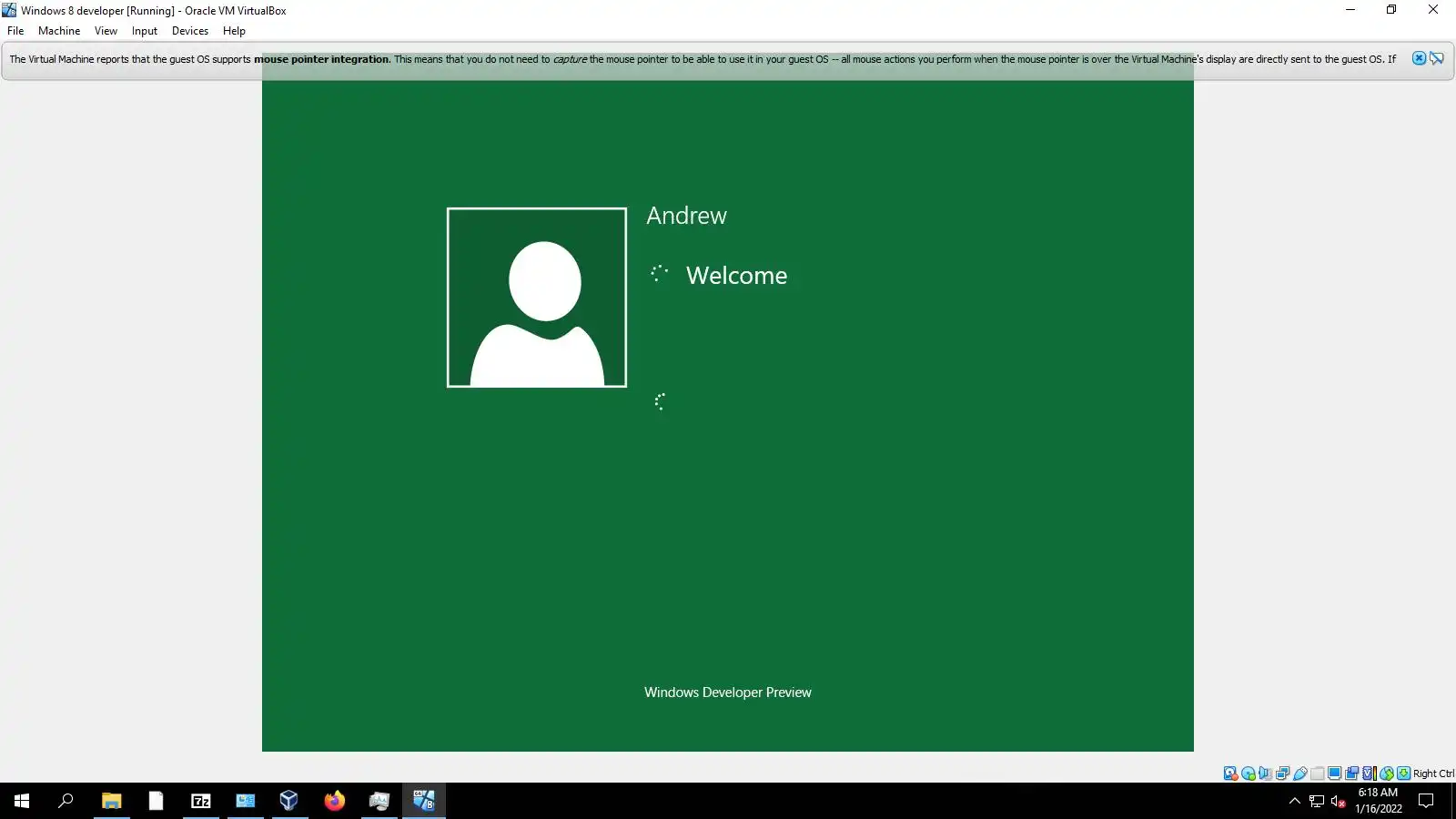Click the optical drive status icon
1456x819 pixels.
tap(1249, 773)
